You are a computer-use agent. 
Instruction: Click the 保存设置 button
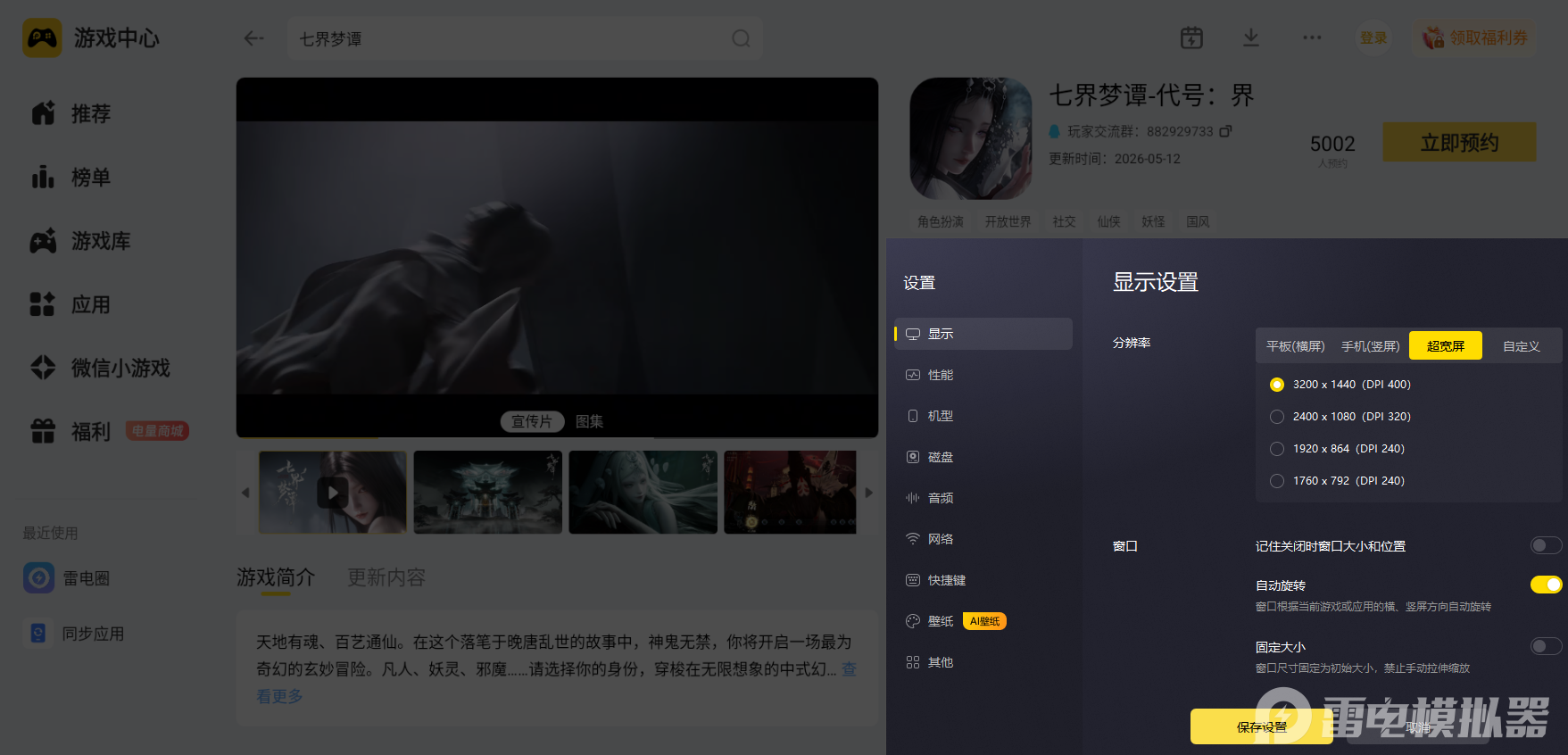1262,726
